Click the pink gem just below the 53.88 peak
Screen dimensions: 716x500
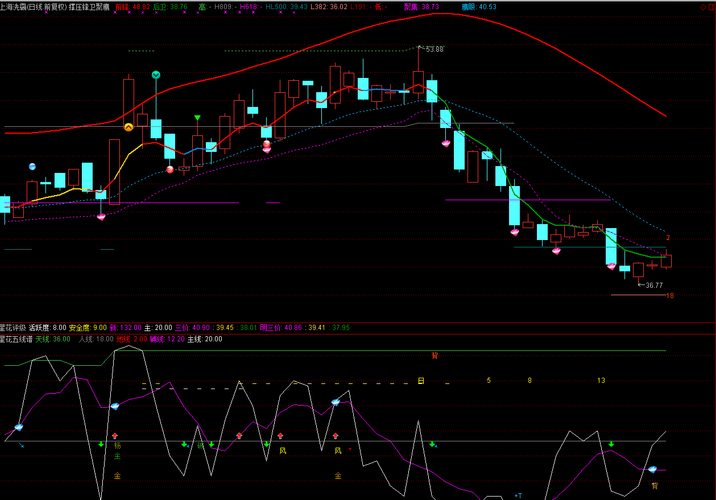[x=446, y=143]
